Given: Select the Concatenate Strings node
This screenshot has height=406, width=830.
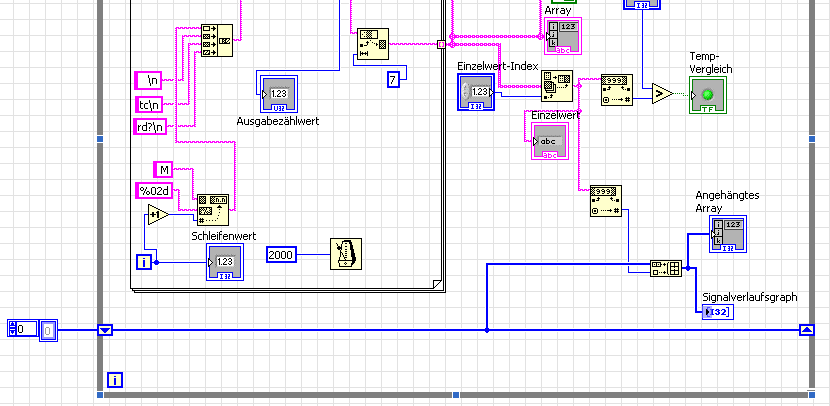Looking at the screenshot, I should 216,40.
